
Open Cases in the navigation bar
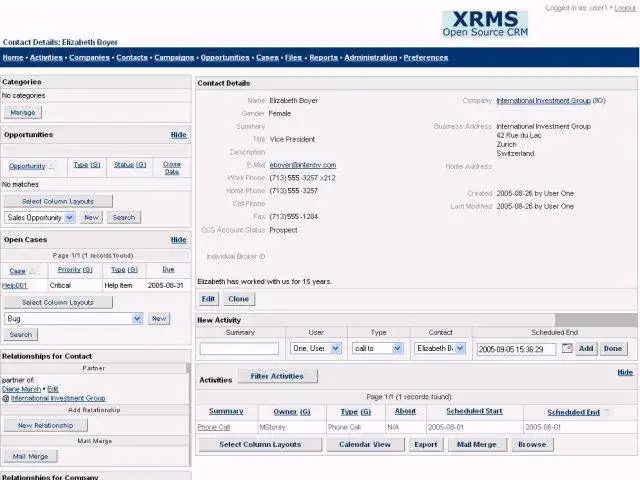pyautogui.click(x=267, y=58)
